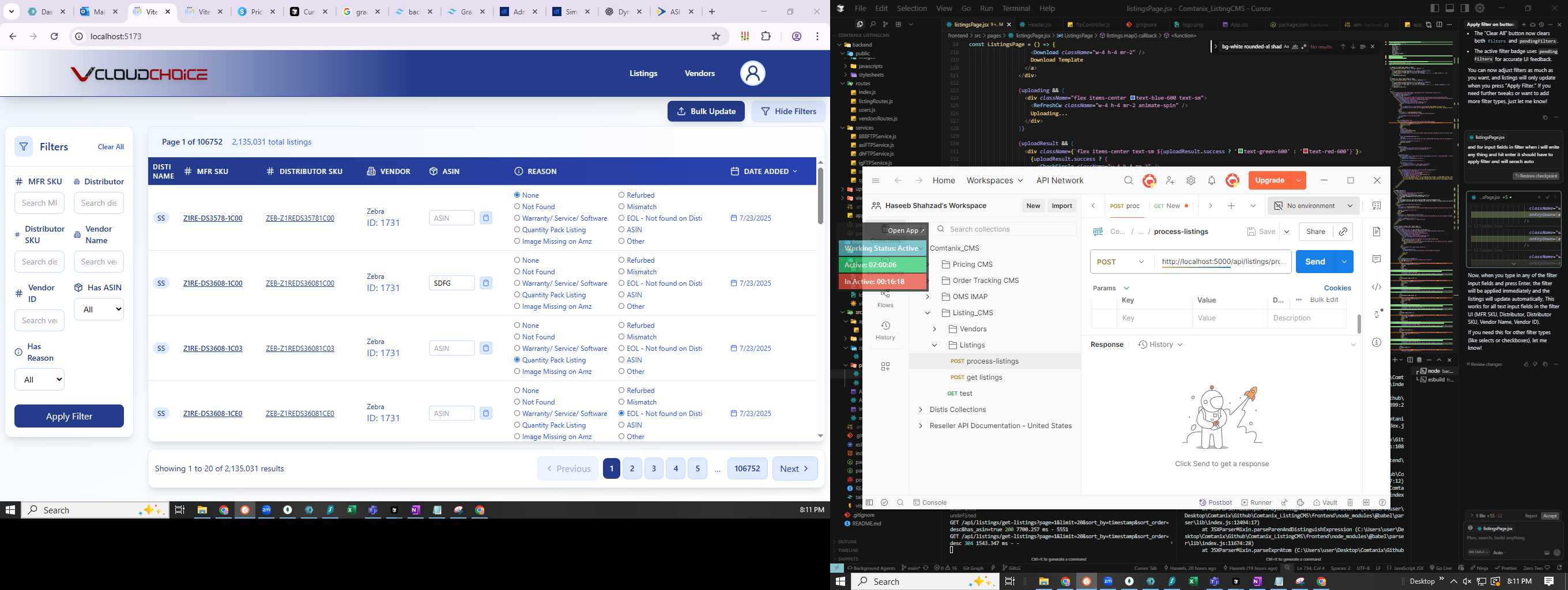Open Send button dropdown arrow
Viewport: 1568px width, 590px height.
tap(1343, 262)
